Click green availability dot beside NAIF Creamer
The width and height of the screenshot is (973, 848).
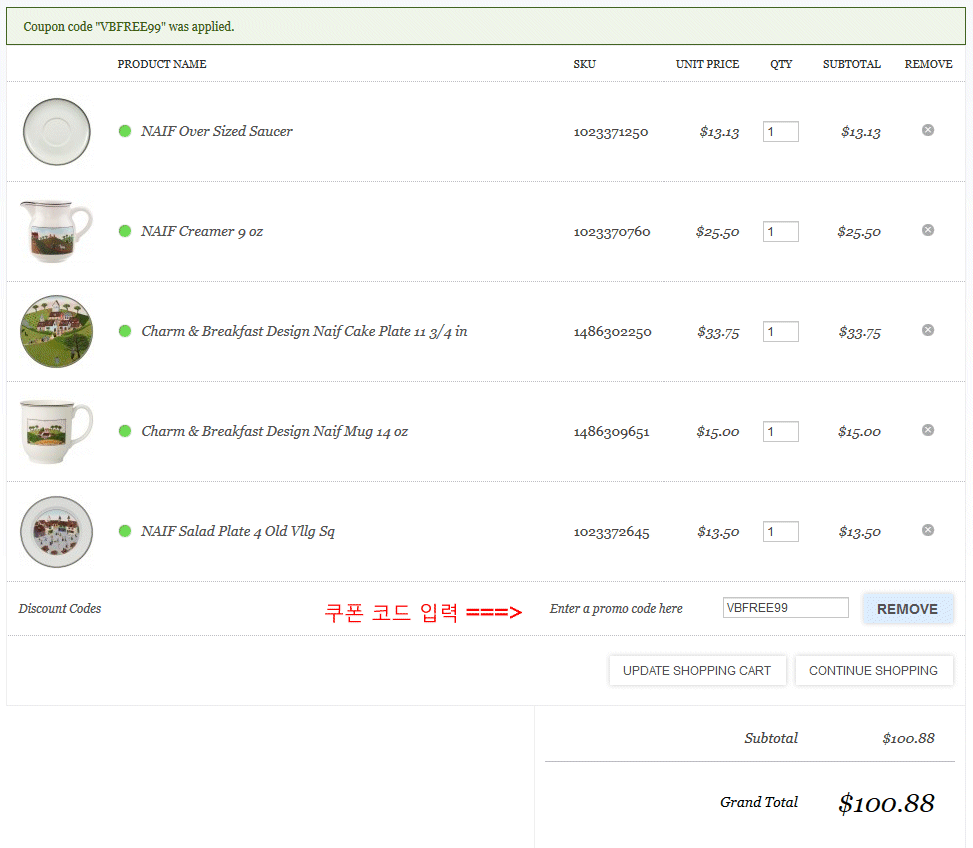125,231
